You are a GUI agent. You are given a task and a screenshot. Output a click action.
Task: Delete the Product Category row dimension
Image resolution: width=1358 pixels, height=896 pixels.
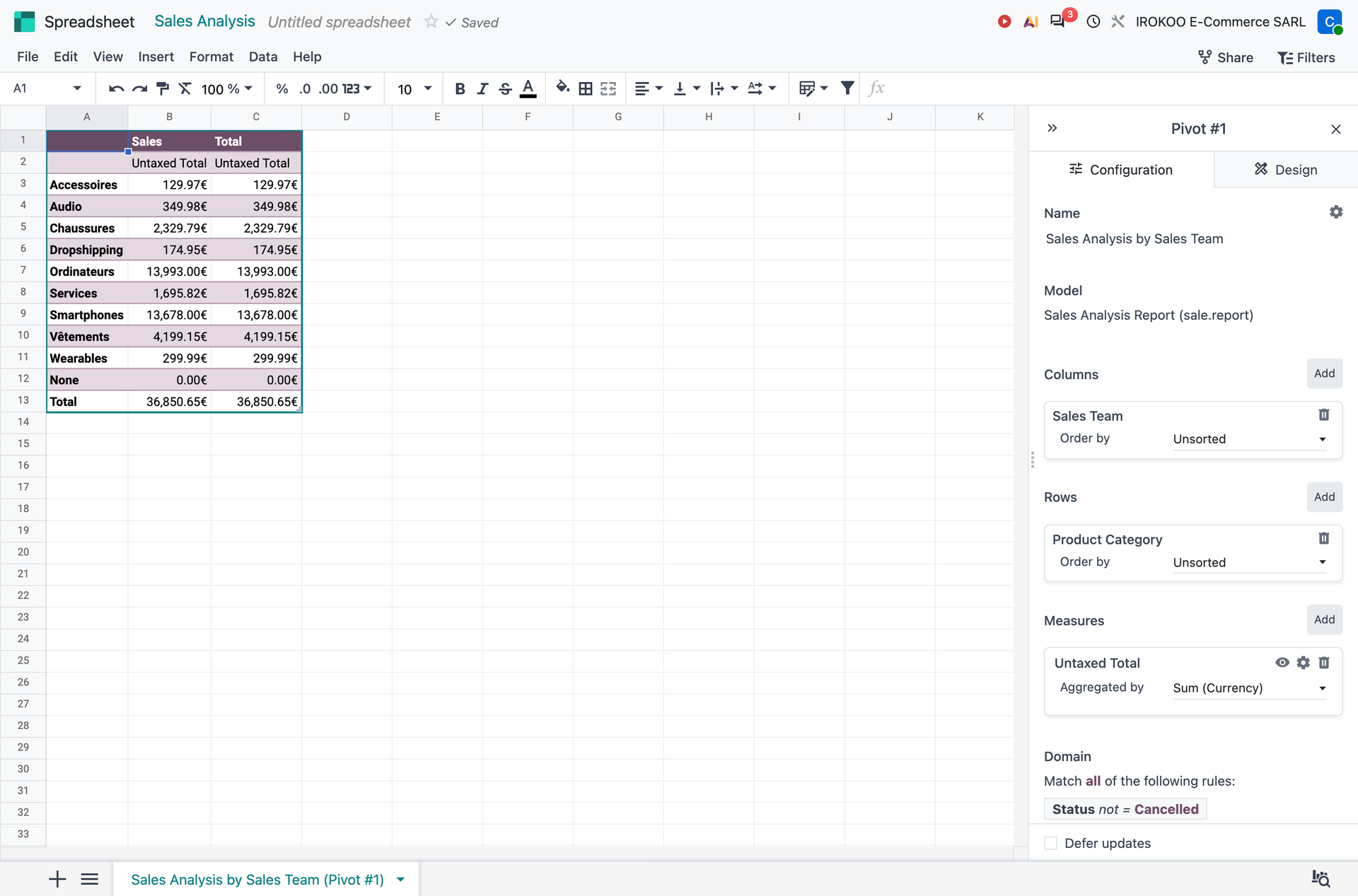(x=1324, y=538)
